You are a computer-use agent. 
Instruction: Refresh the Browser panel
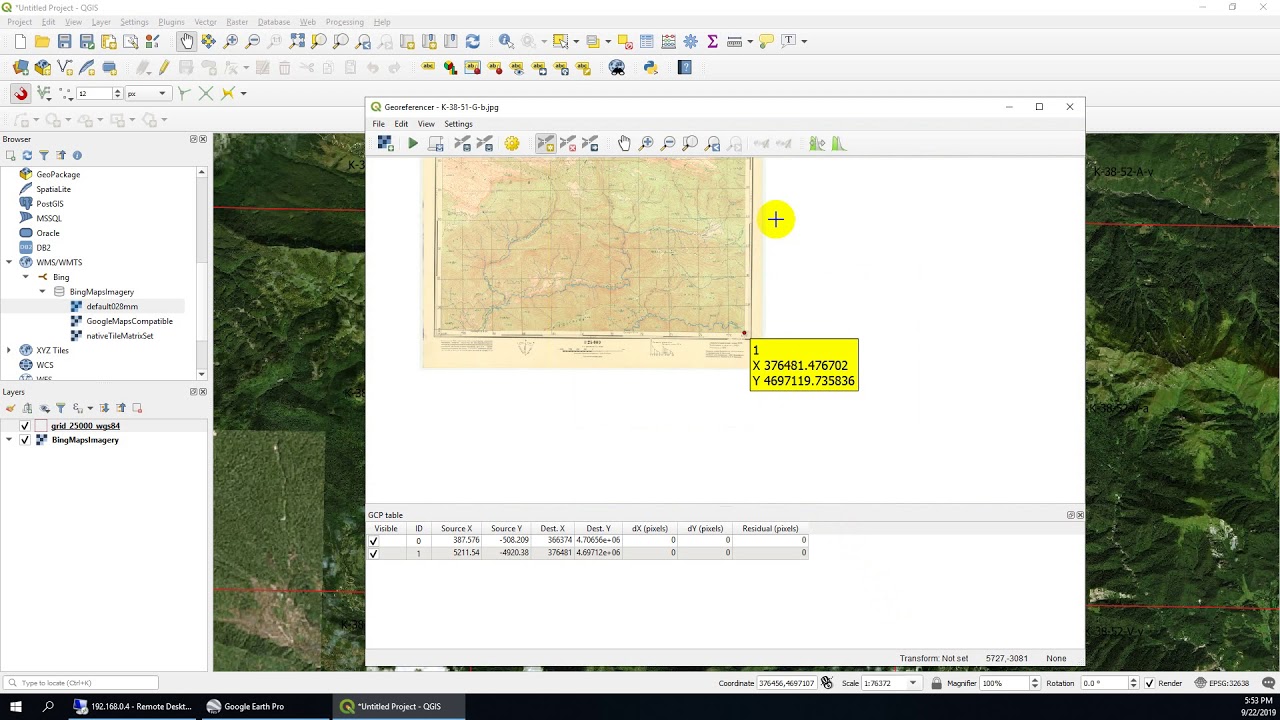pyautogui.click(x=27, y=155)
